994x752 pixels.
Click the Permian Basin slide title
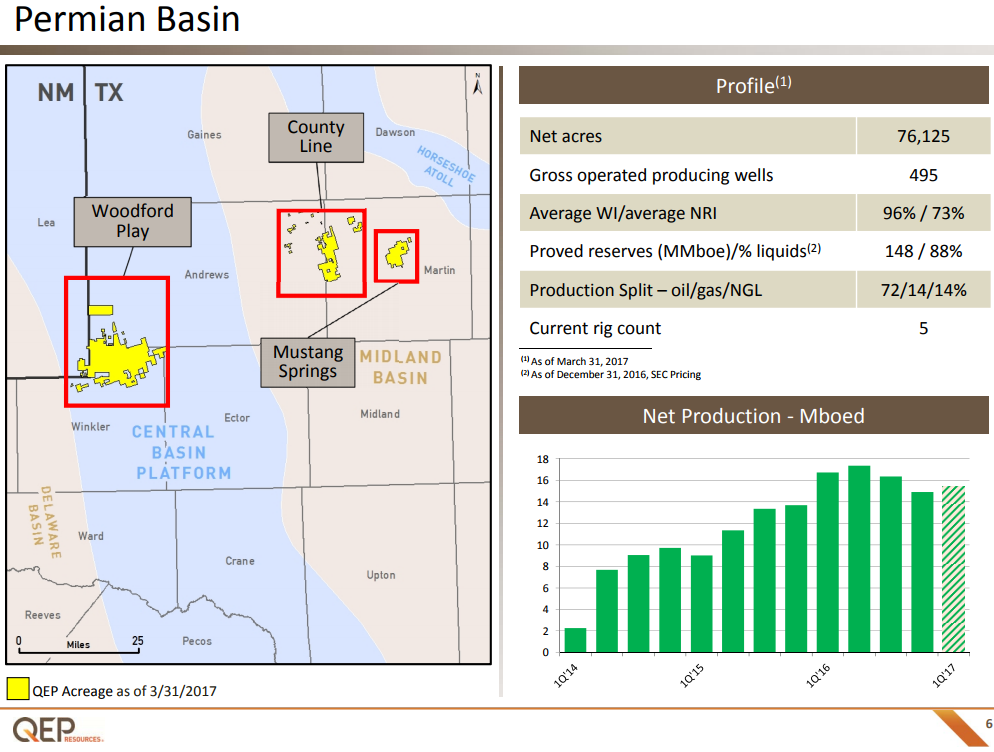tap(127, 20)
